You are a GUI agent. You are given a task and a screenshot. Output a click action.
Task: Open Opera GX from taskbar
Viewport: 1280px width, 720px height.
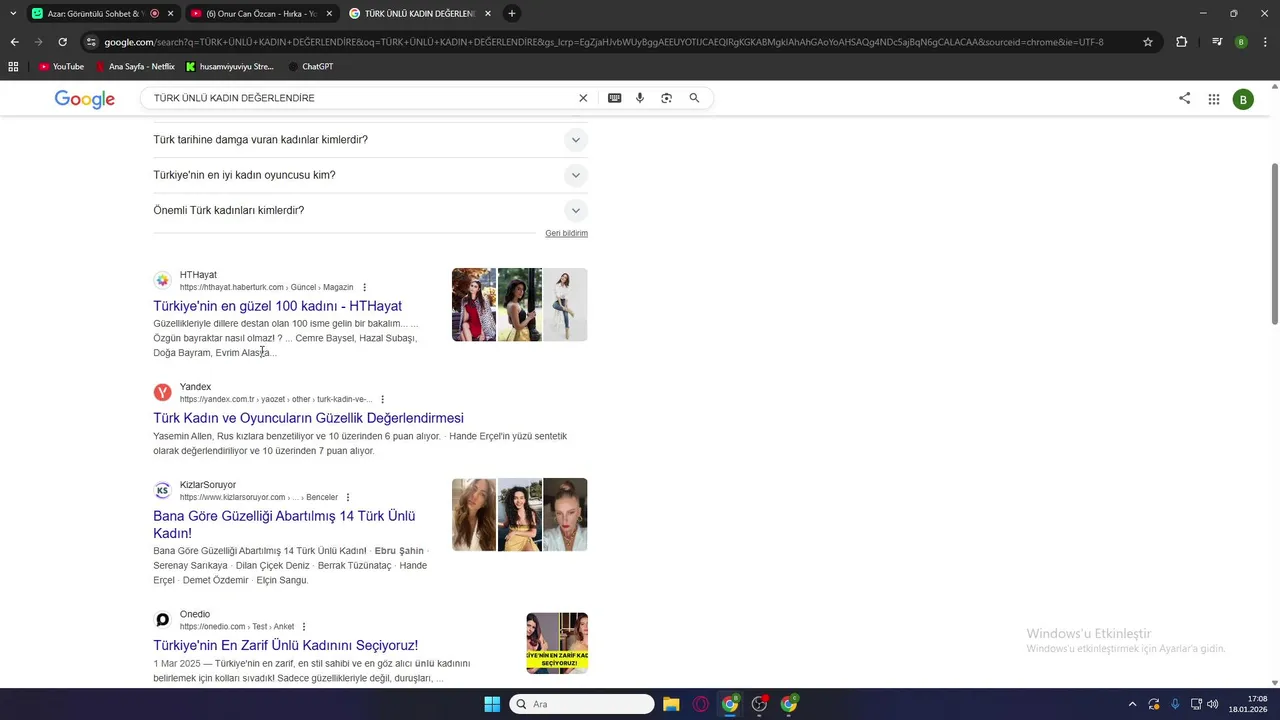tap(701, 704)
